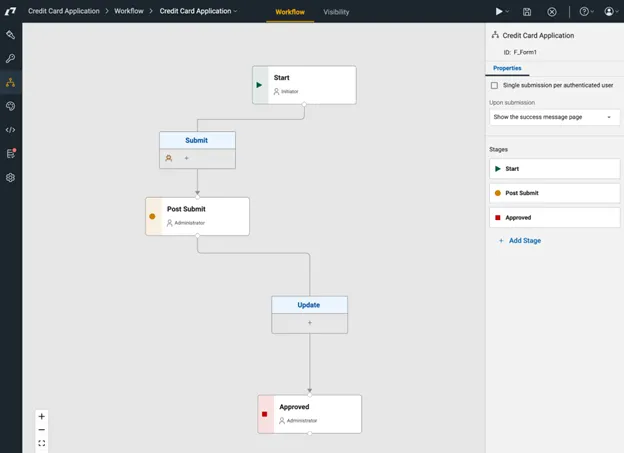The height and width of the screenshot is (453, 624).
Task: Select the Properties tab
Action: click(x=507, y=68)
